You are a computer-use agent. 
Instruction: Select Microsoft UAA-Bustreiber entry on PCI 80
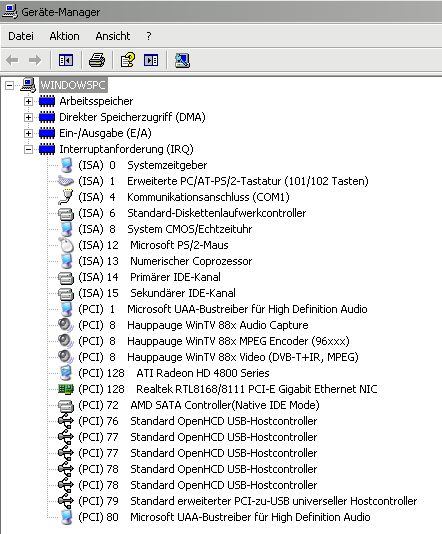point(224,517)
